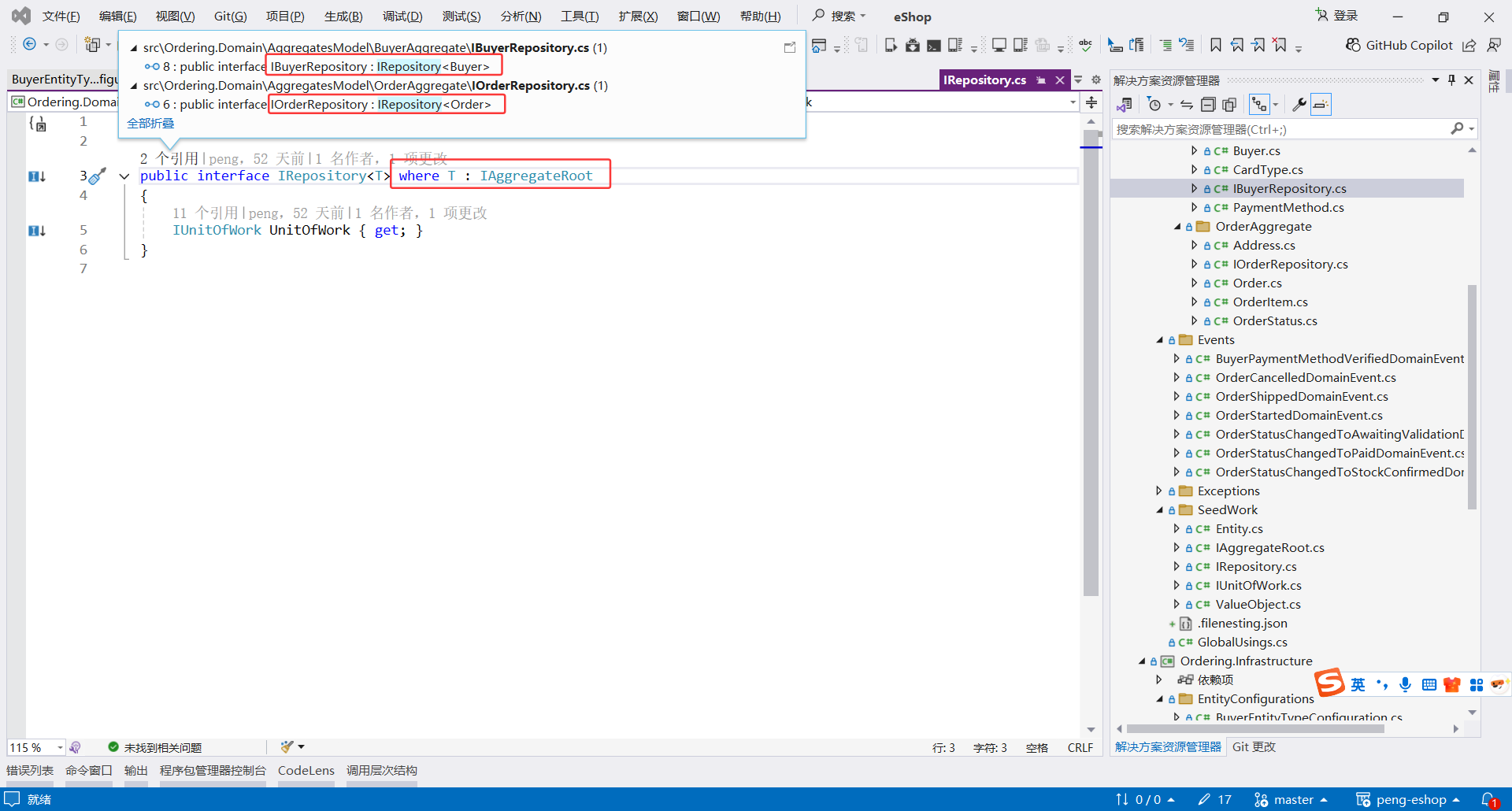Switch to the Git 更改 tab
The width and height of the screenshot is (1512, 811).
tap(1254, 747)
